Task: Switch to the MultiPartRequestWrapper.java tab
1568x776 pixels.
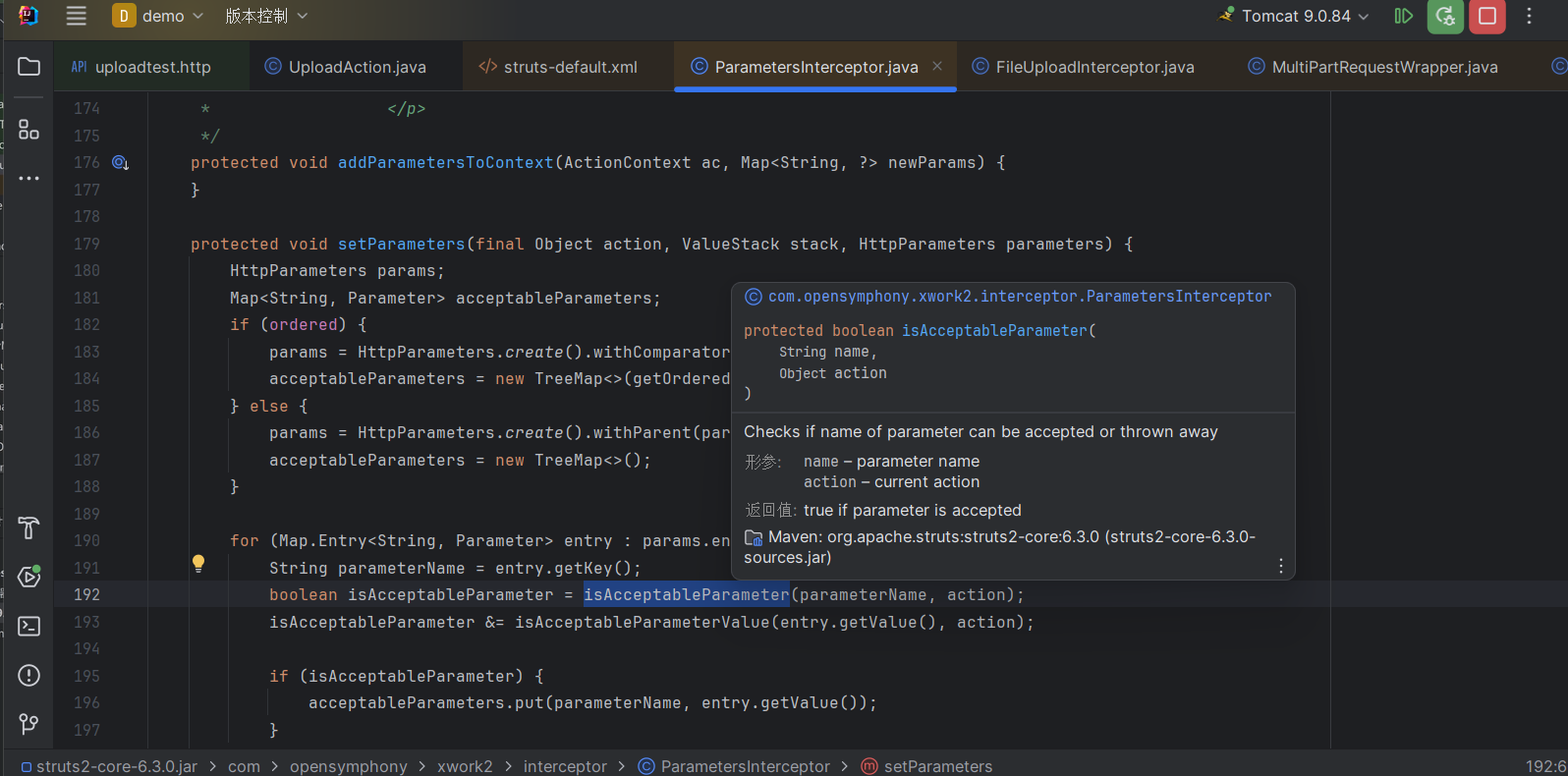Action: (1372, 67)
